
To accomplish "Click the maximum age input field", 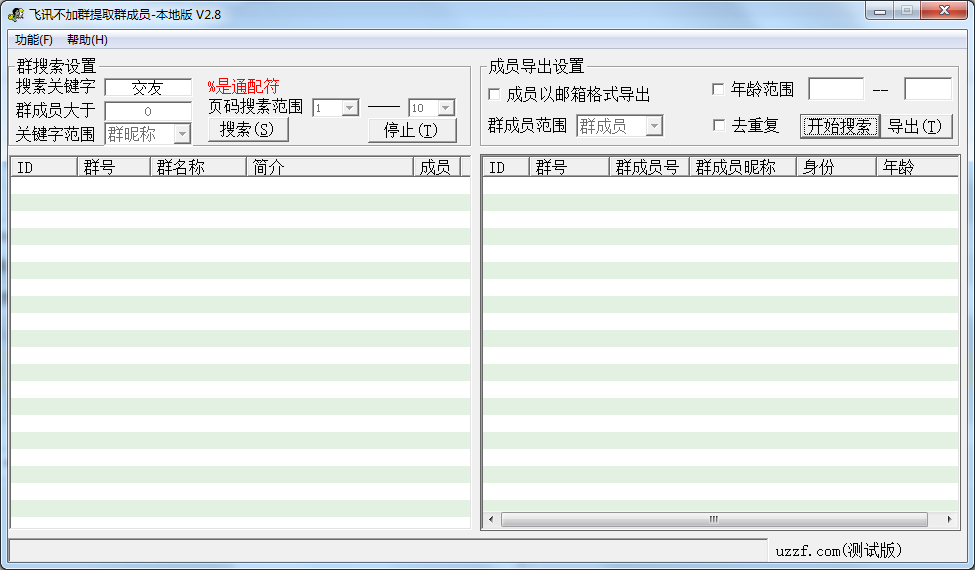I will coord(928,89).
